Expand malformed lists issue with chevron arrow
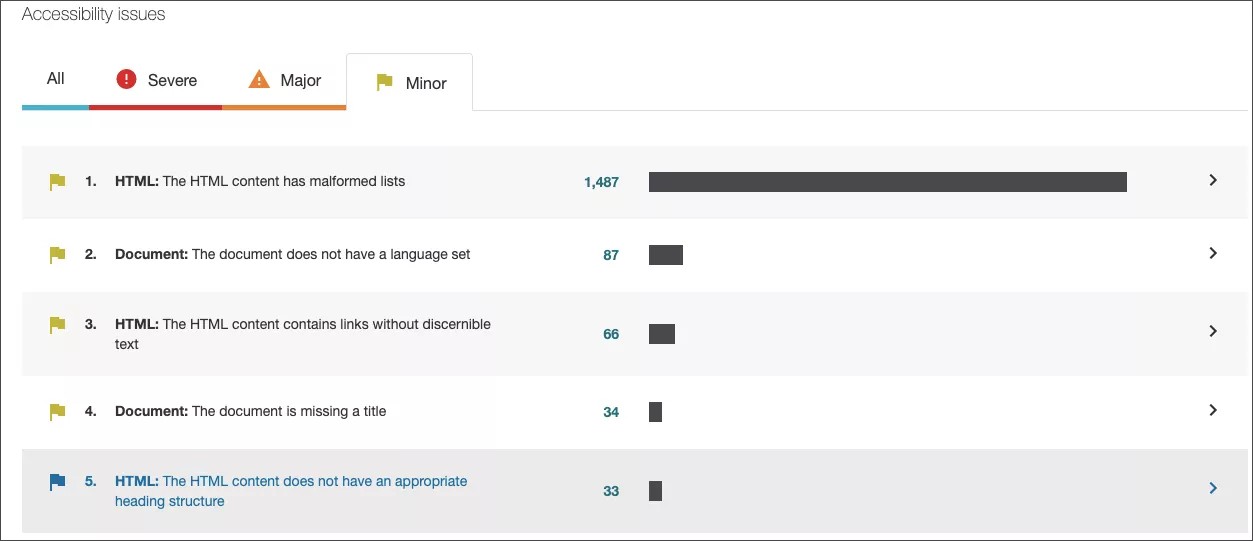 coord(1212,181)
